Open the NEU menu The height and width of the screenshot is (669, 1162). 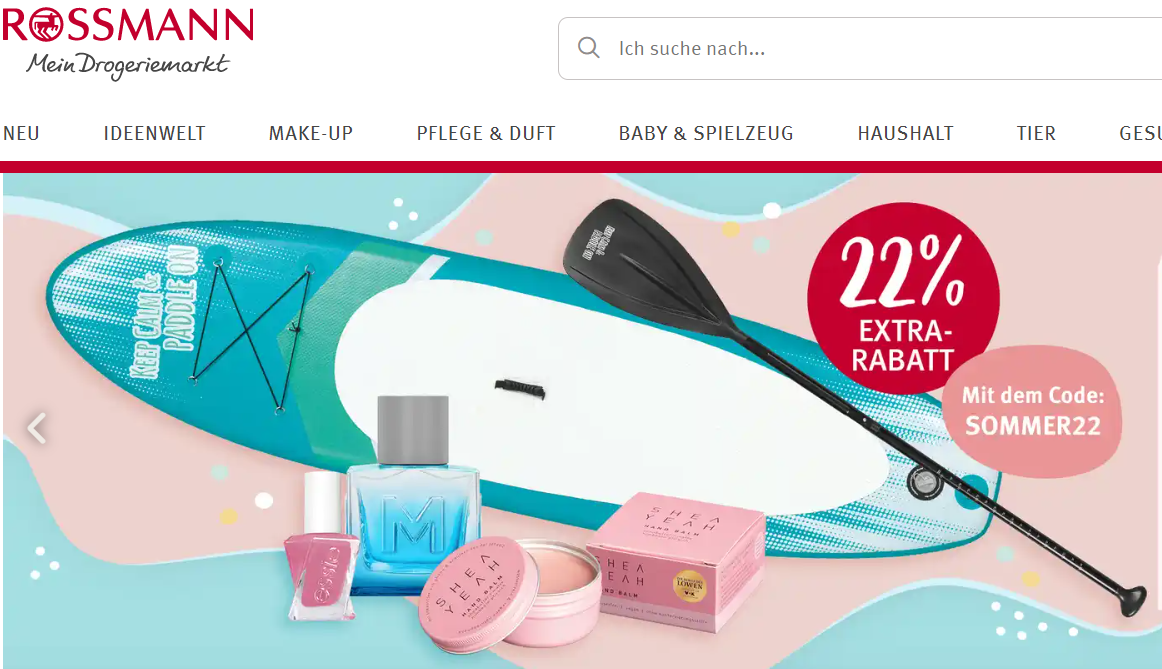pos(21,133)
